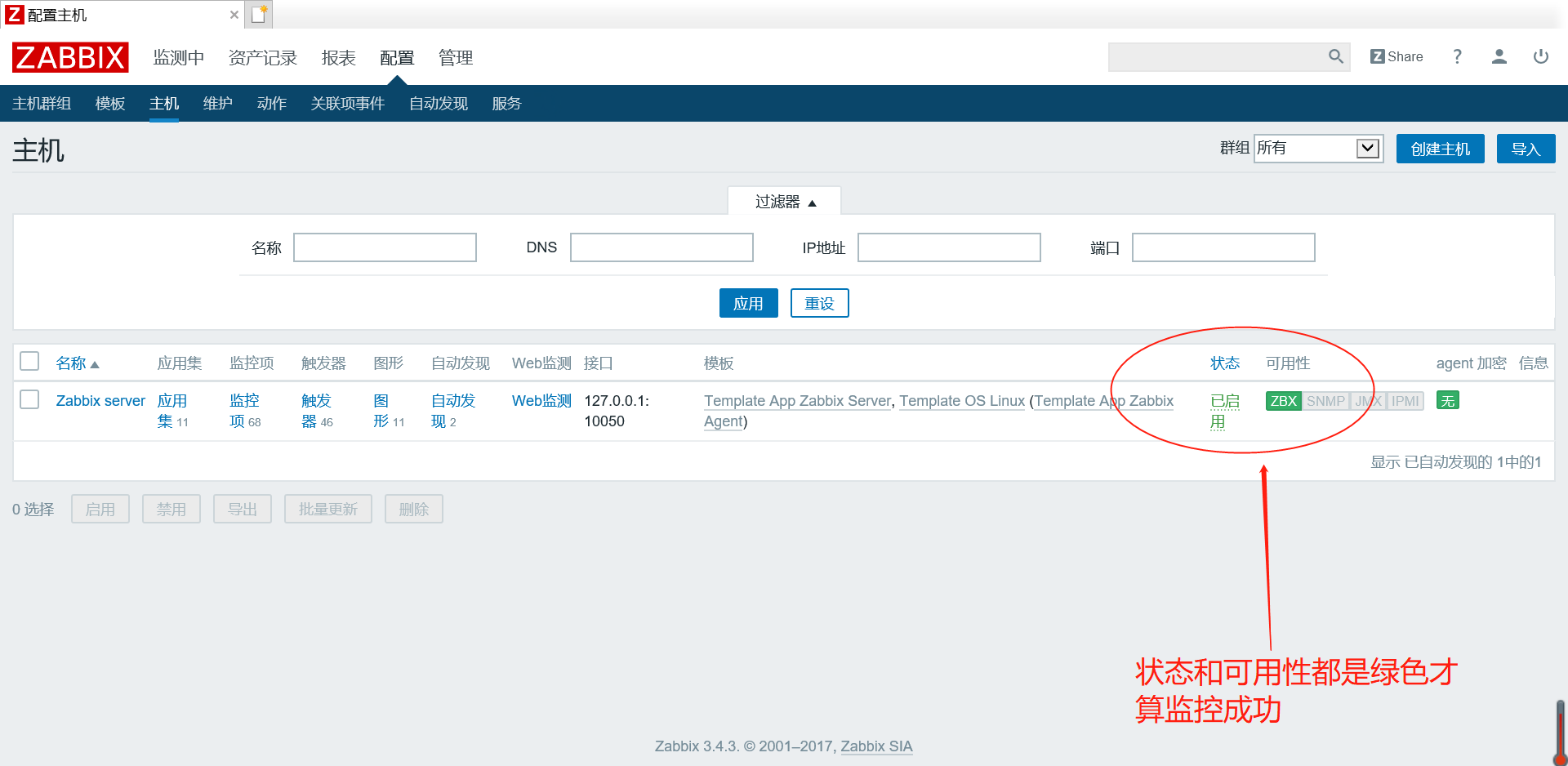The height and width of the screenshot is (766, 1568).
Task: Click the 删除 bulk button
Action: (x=414, y=509)
